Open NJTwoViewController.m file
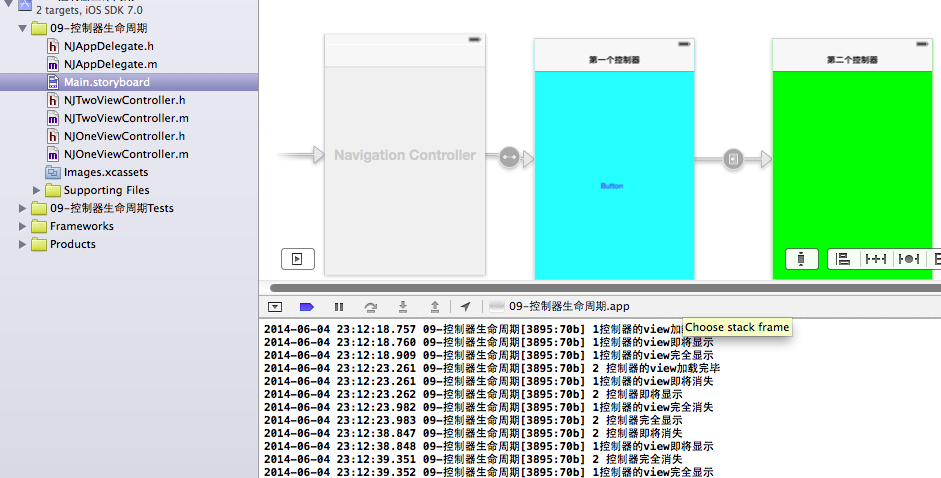Screen dimensions: 941x478 point(126,118)
